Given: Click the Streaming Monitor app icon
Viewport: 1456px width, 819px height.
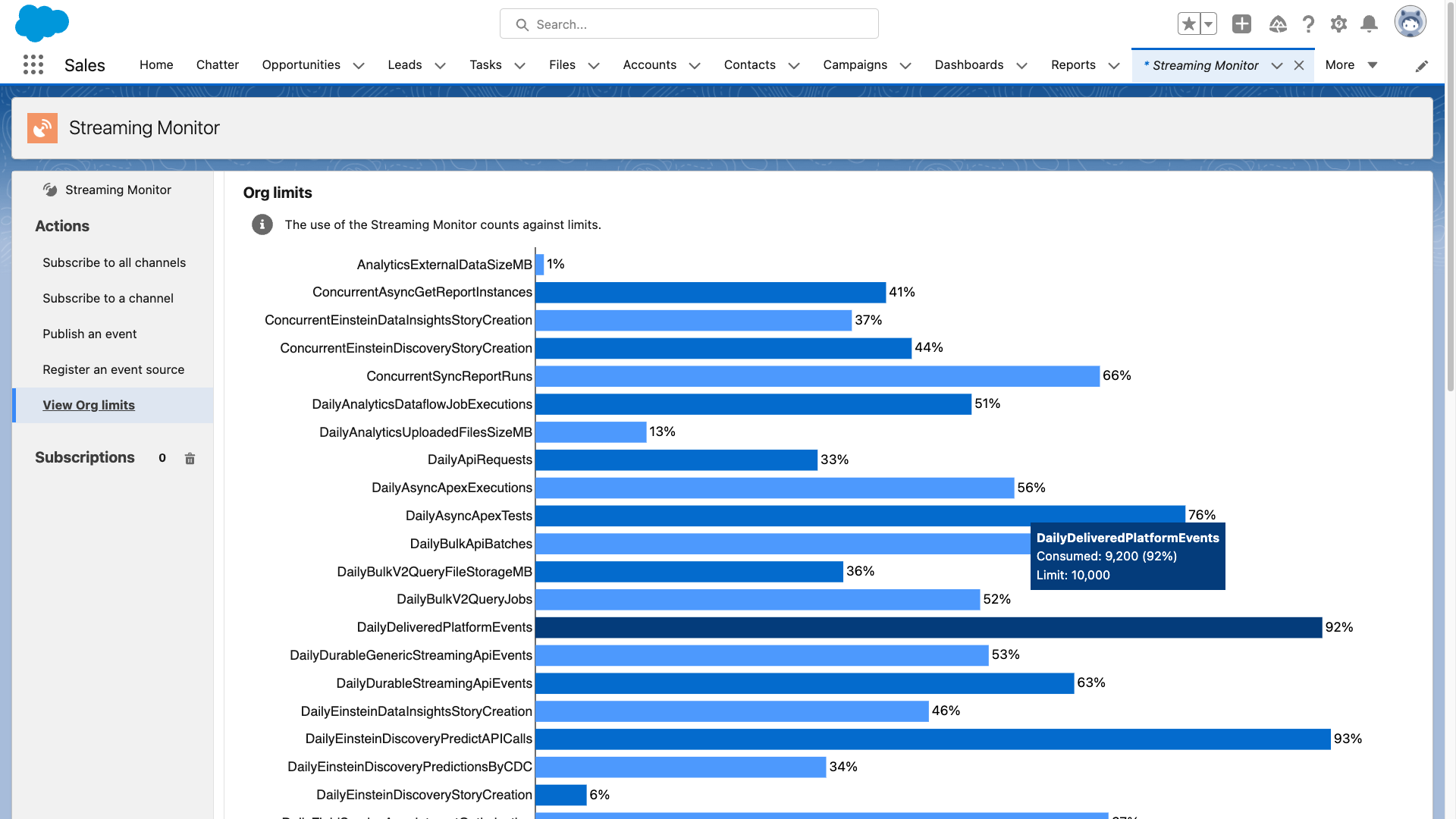Looking at the screenshot, I should (43, 127).
